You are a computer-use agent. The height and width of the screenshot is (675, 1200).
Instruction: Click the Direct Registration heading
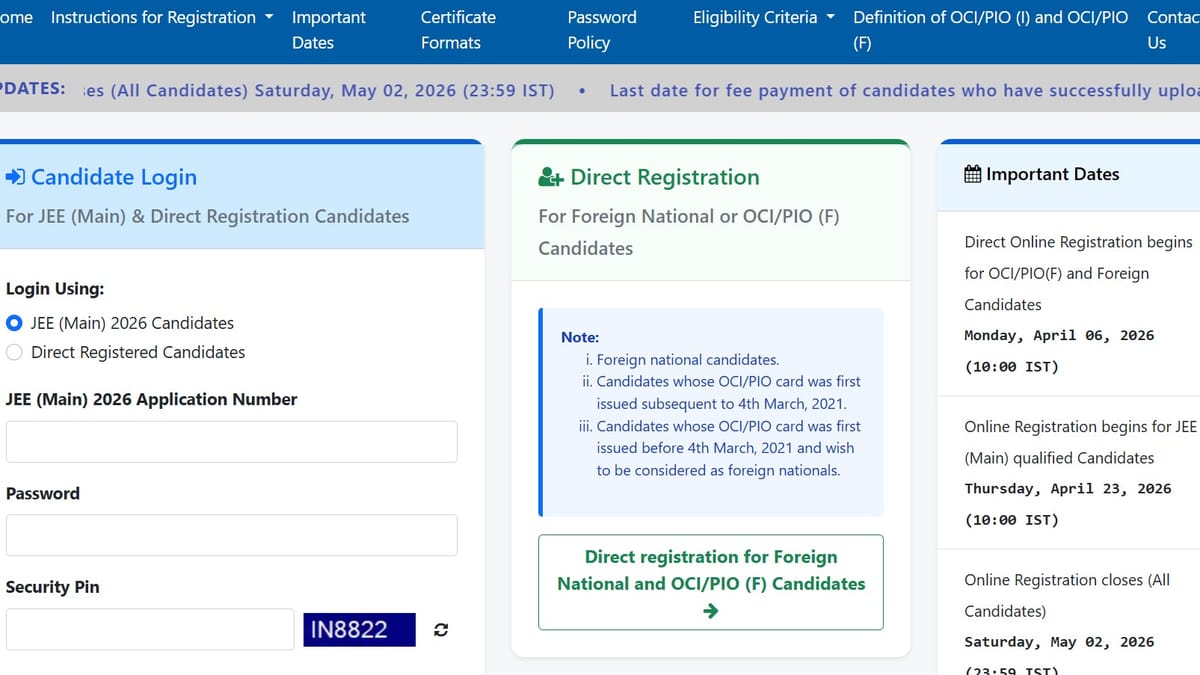[665, 177]
